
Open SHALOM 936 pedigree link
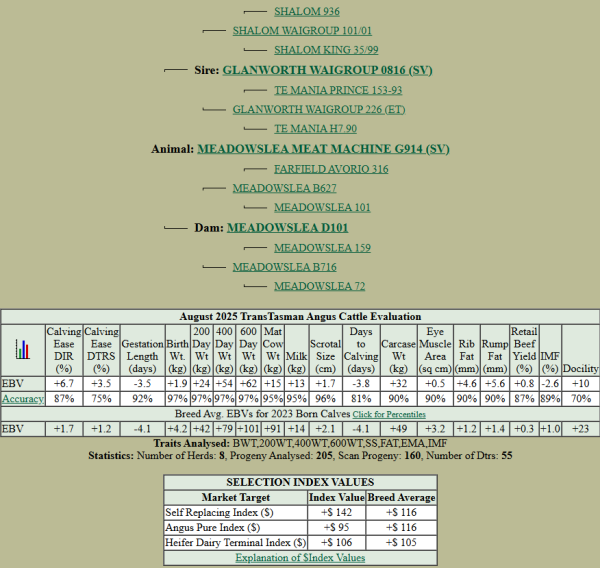(x=307, y=11)
